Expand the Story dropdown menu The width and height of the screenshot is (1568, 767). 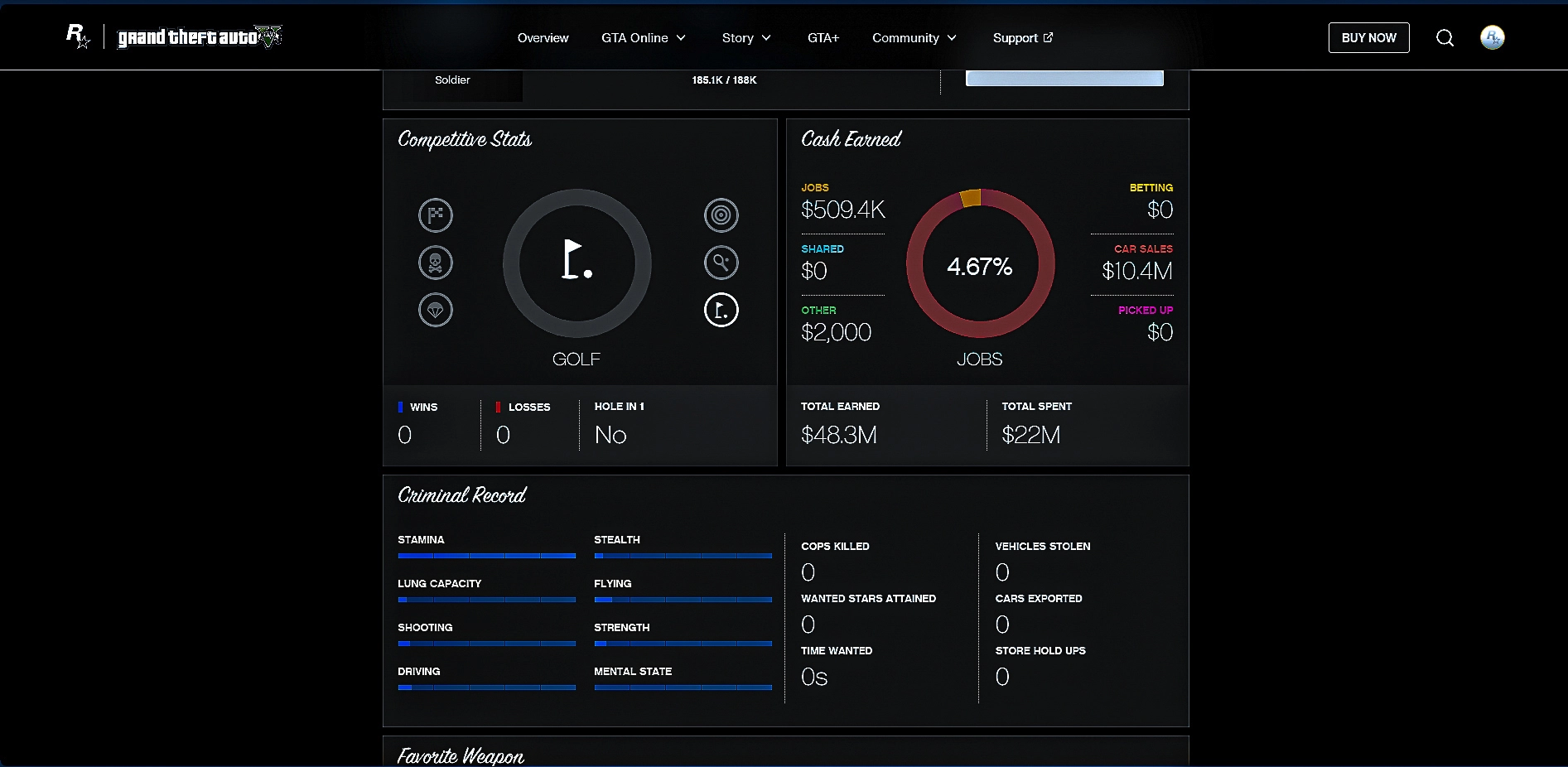click(x=746, y=38)
